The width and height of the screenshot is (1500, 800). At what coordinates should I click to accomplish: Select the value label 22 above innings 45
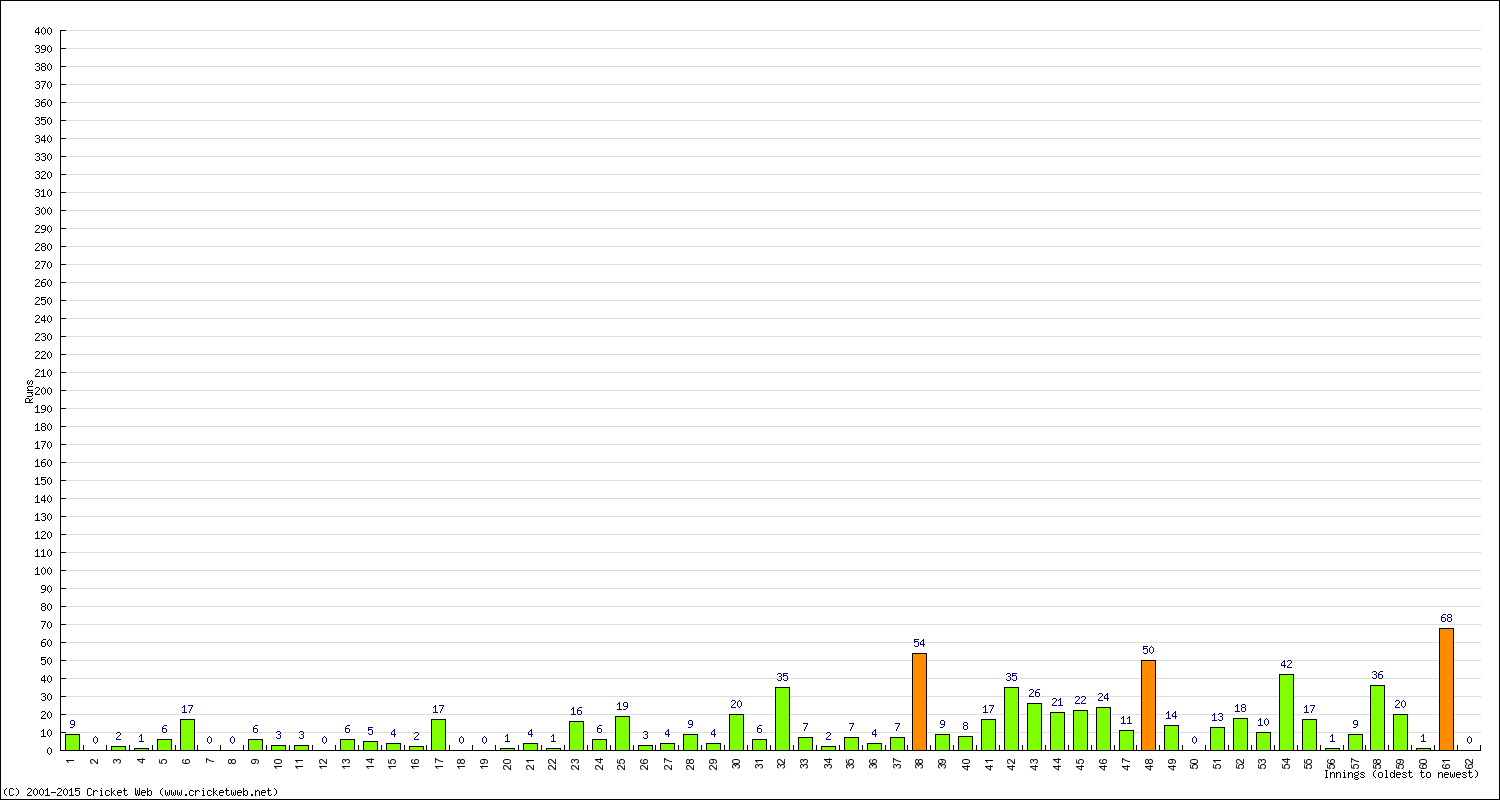click(1080, 700)
